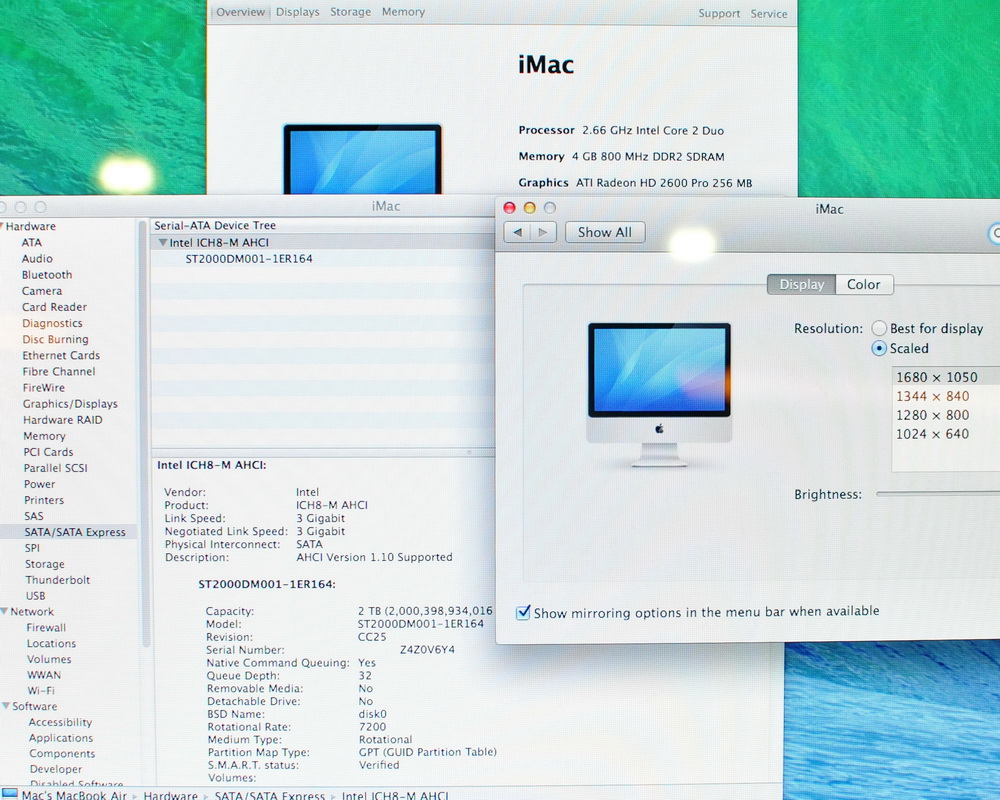Image resolution: width=1000 pixels, height=800 pixels.
Task: Select Applications under Software
Action: (61, 737)
